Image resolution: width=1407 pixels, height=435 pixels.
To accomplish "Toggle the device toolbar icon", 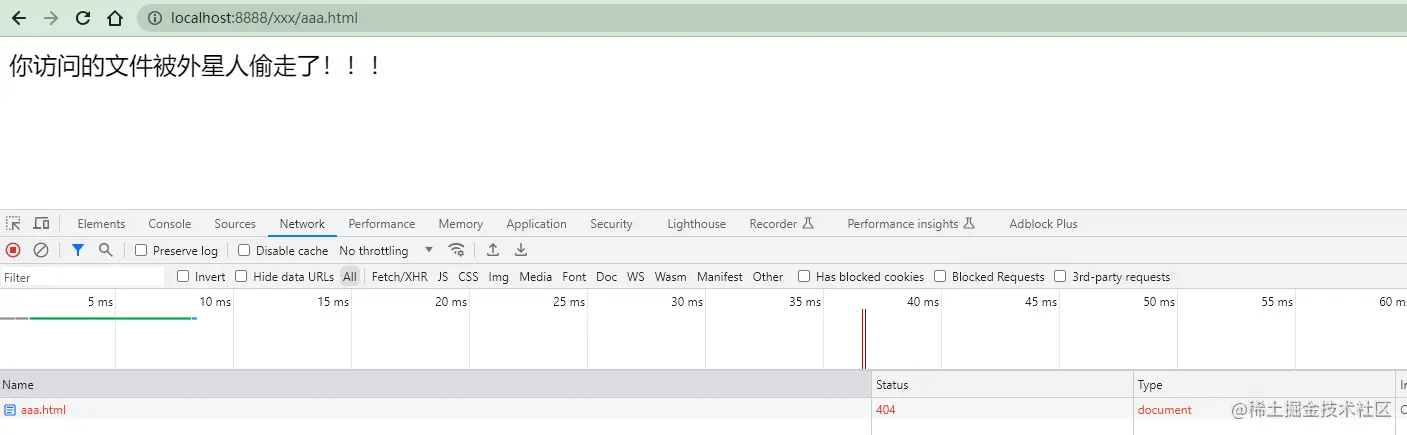I will point(41,224).
